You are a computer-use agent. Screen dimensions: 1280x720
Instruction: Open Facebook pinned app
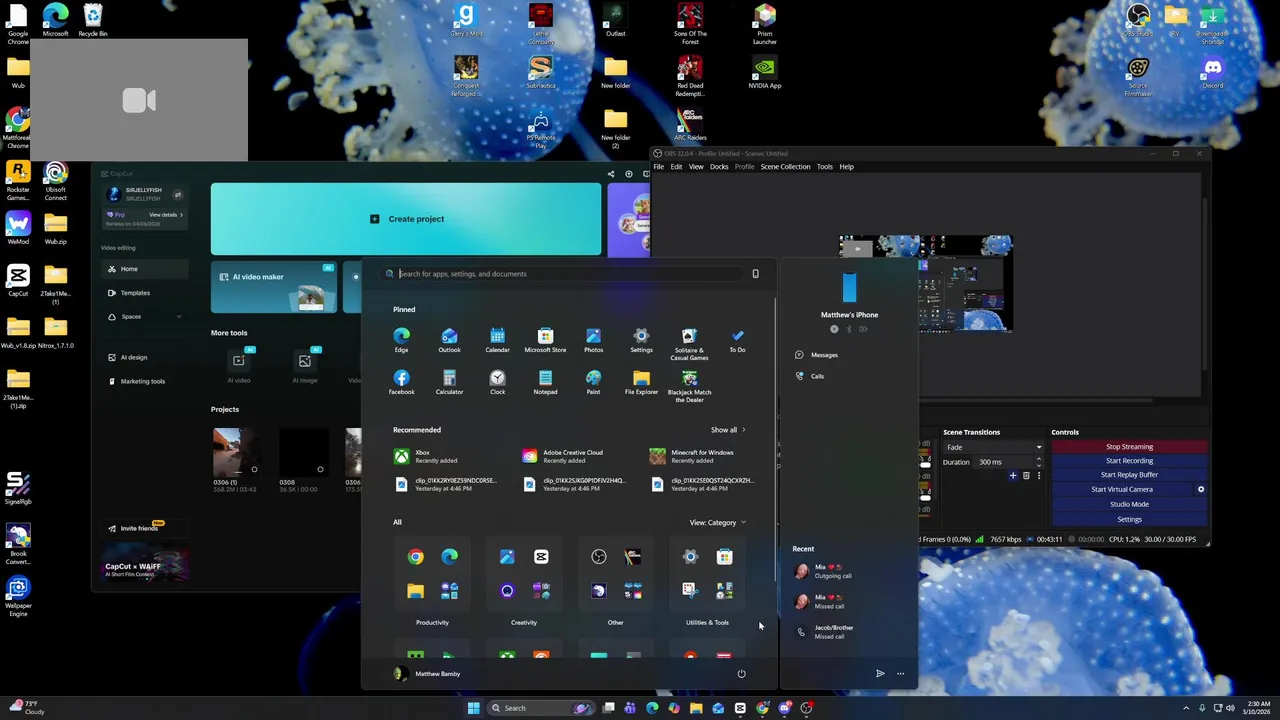coord(401,382)
